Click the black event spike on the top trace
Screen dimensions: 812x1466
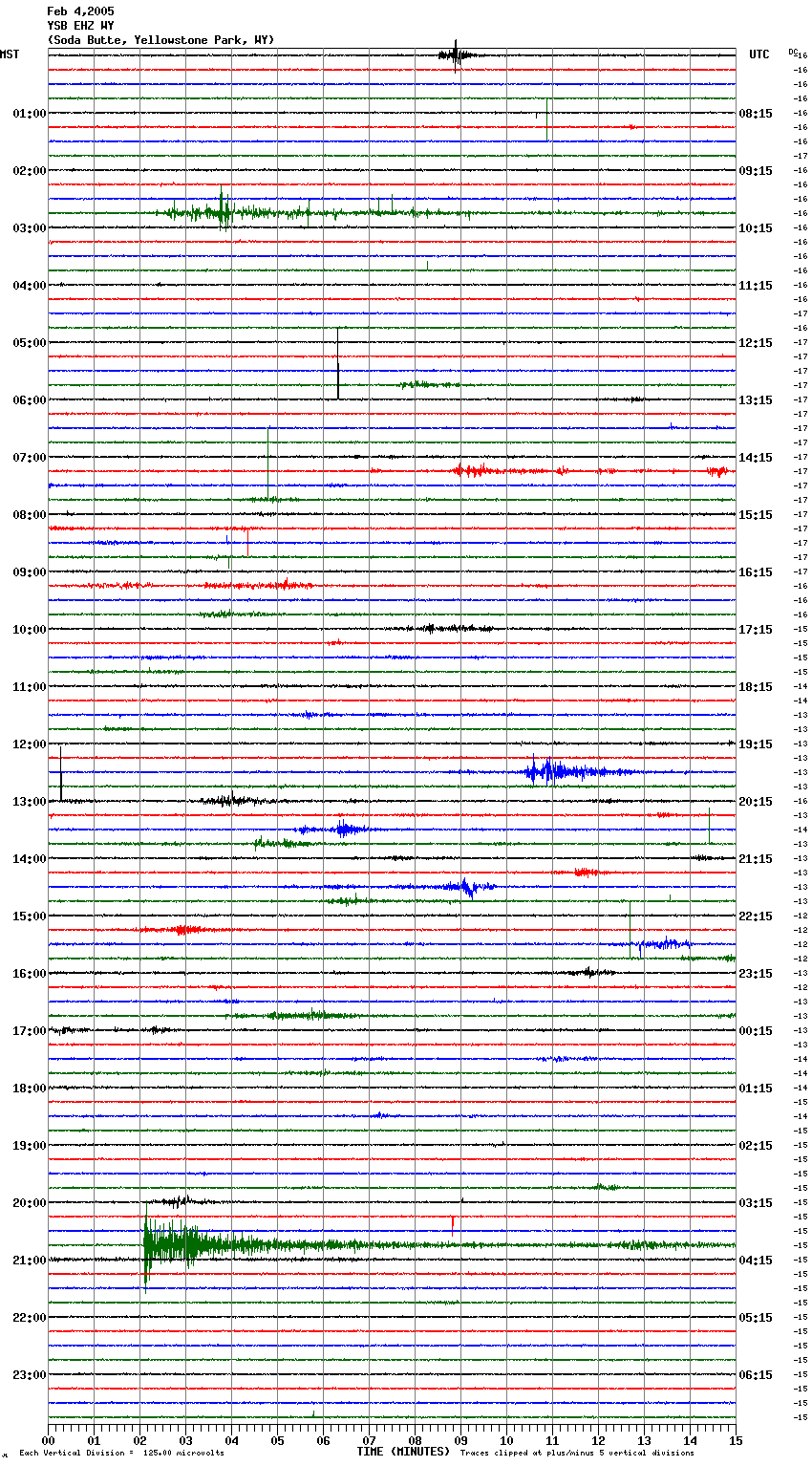[x=456, y=55]
